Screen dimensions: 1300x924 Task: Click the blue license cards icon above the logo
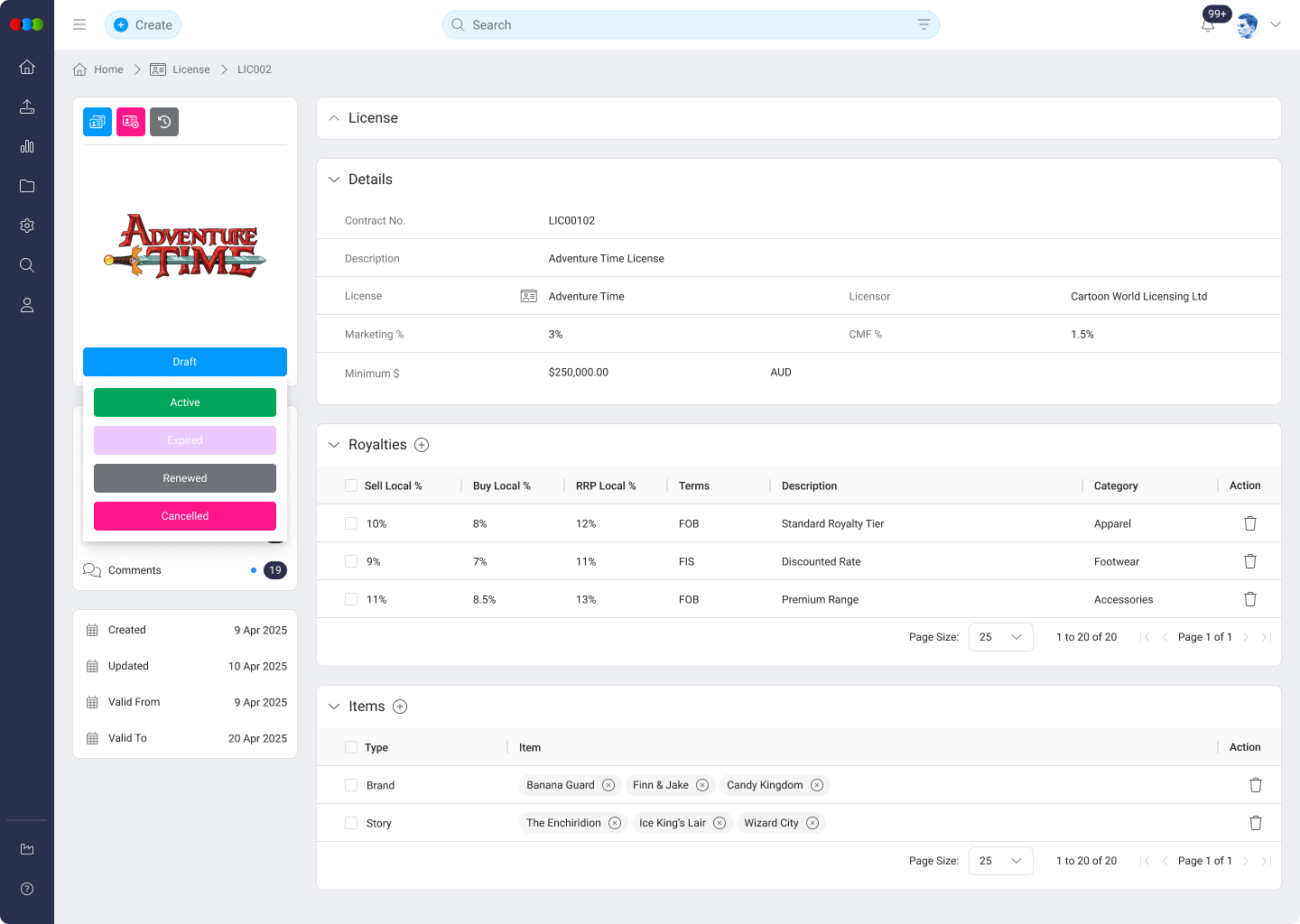coord(97,121)
